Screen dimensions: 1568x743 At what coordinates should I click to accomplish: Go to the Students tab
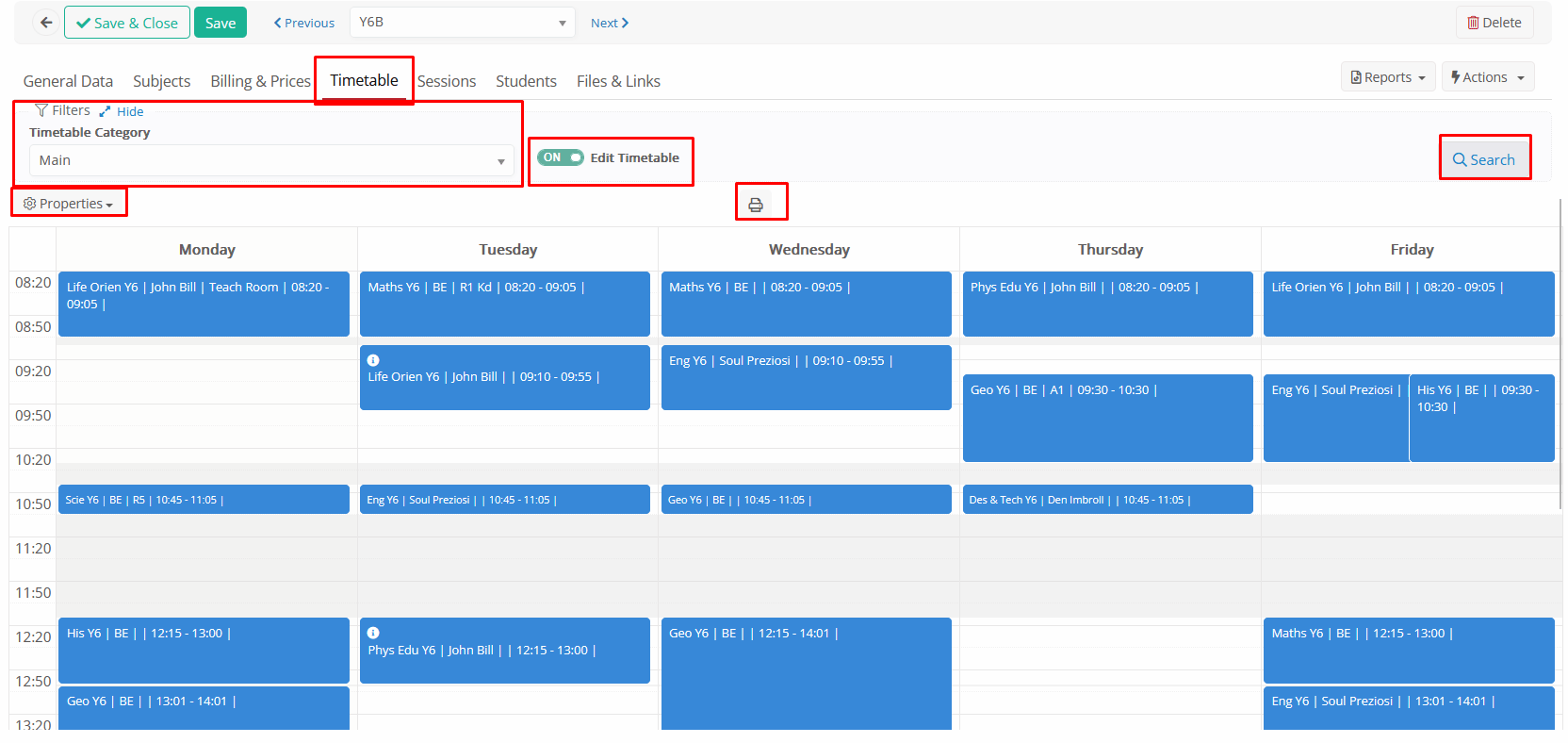click(526, 81)
